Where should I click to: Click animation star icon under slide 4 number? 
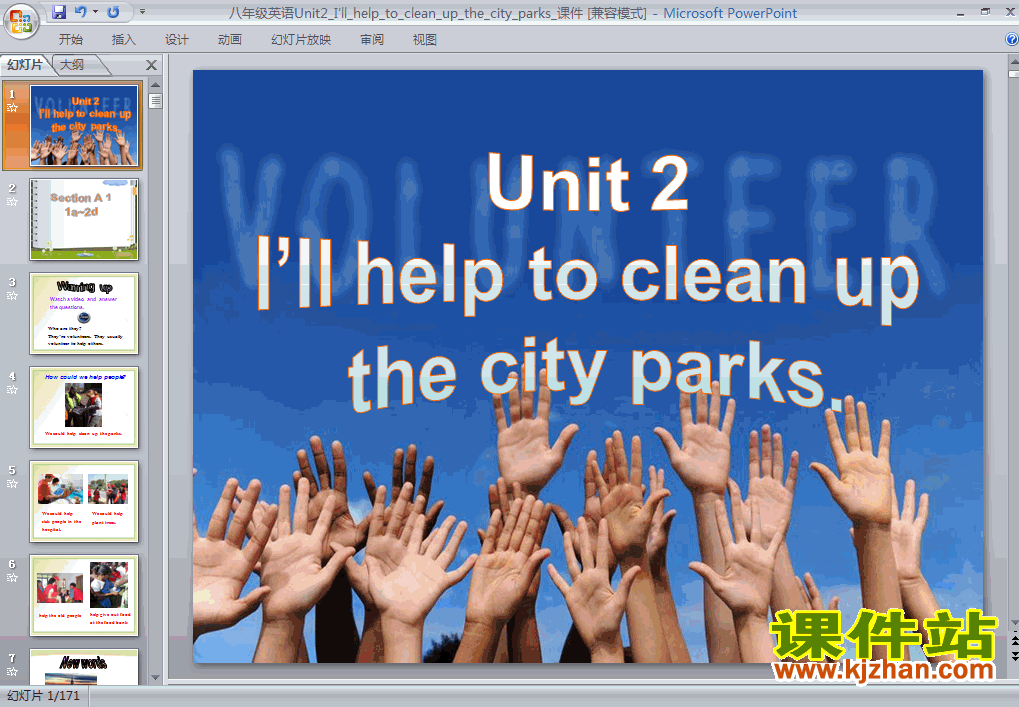12,390
